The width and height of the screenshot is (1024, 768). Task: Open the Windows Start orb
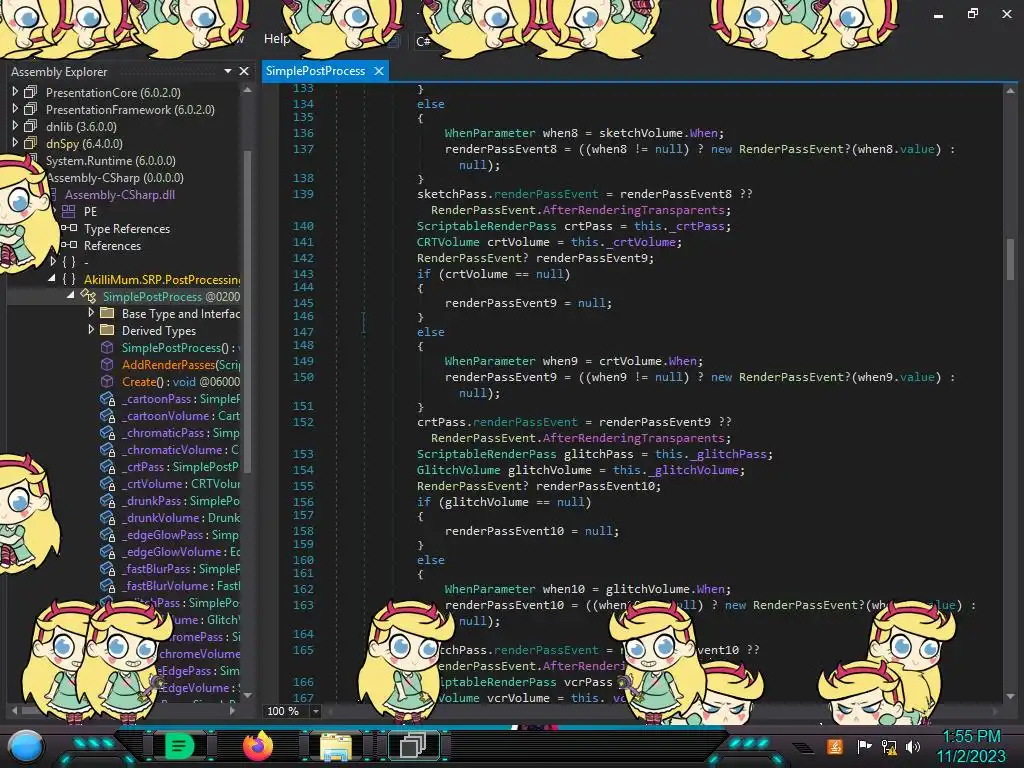(26, 746)
